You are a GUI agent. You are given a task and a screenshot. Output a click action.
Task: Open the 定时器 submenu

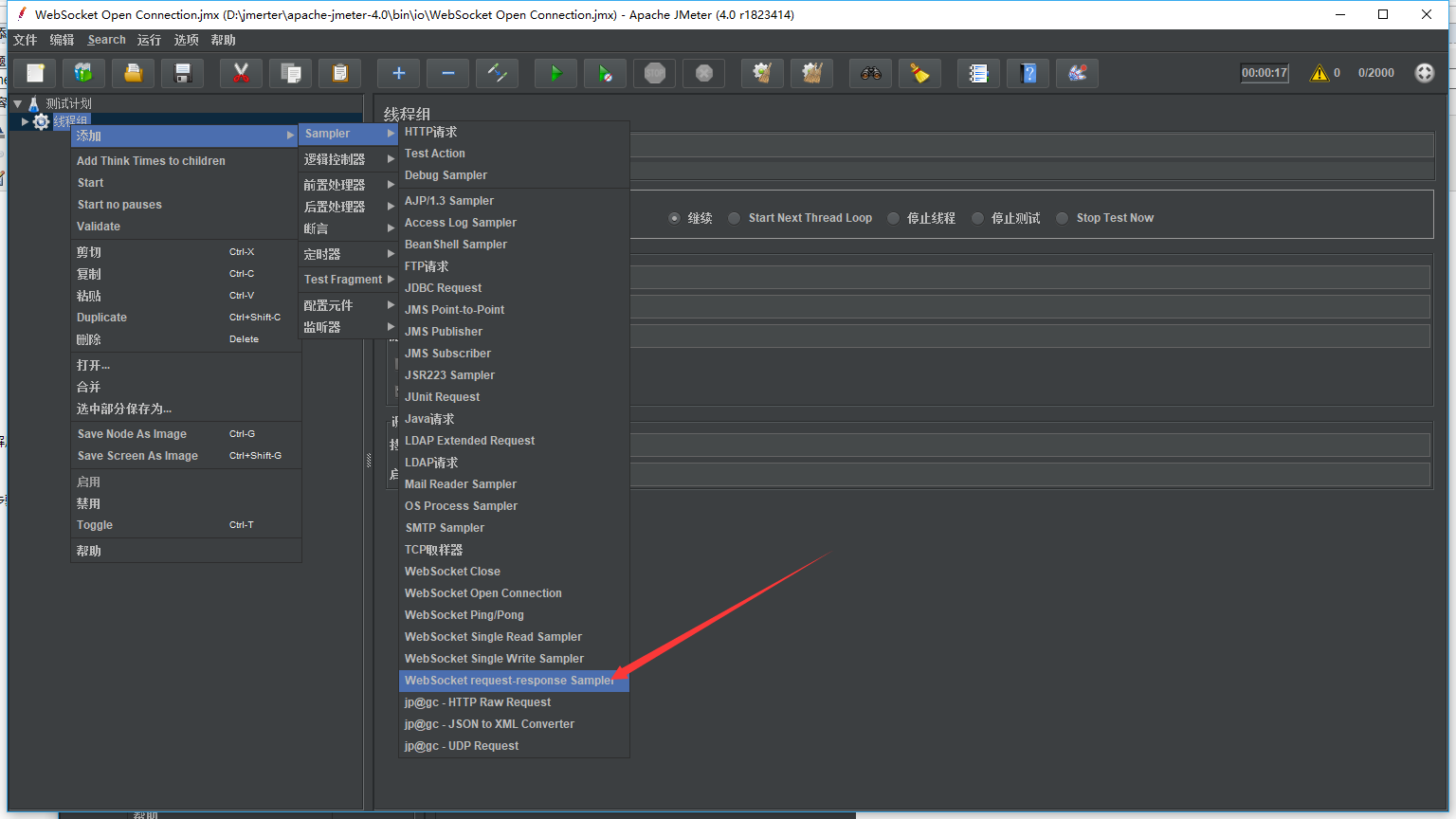(x=348, y=254)
